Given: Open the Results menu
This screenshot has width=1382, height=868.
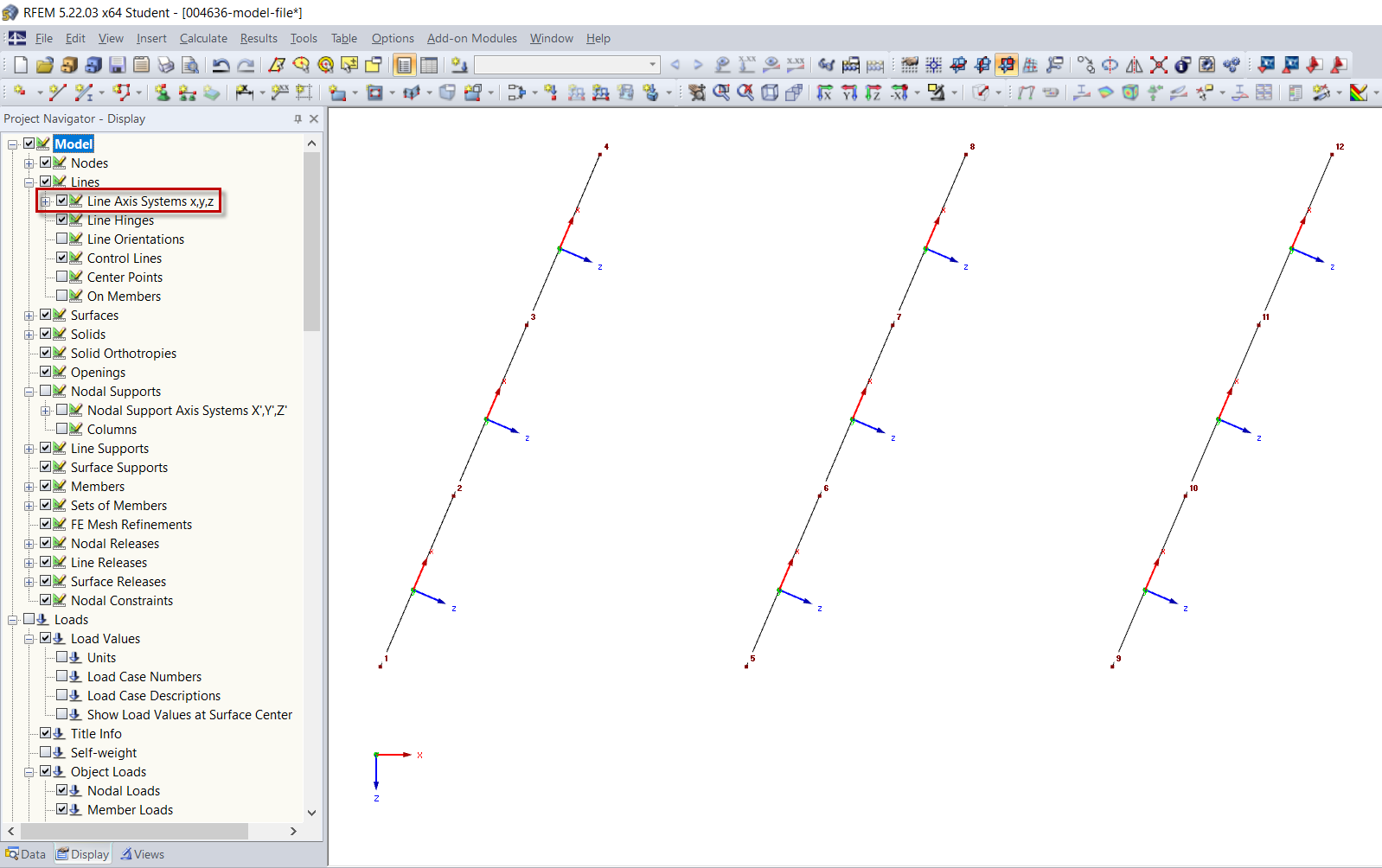Looking at the screenshot, I should point(259,38).
